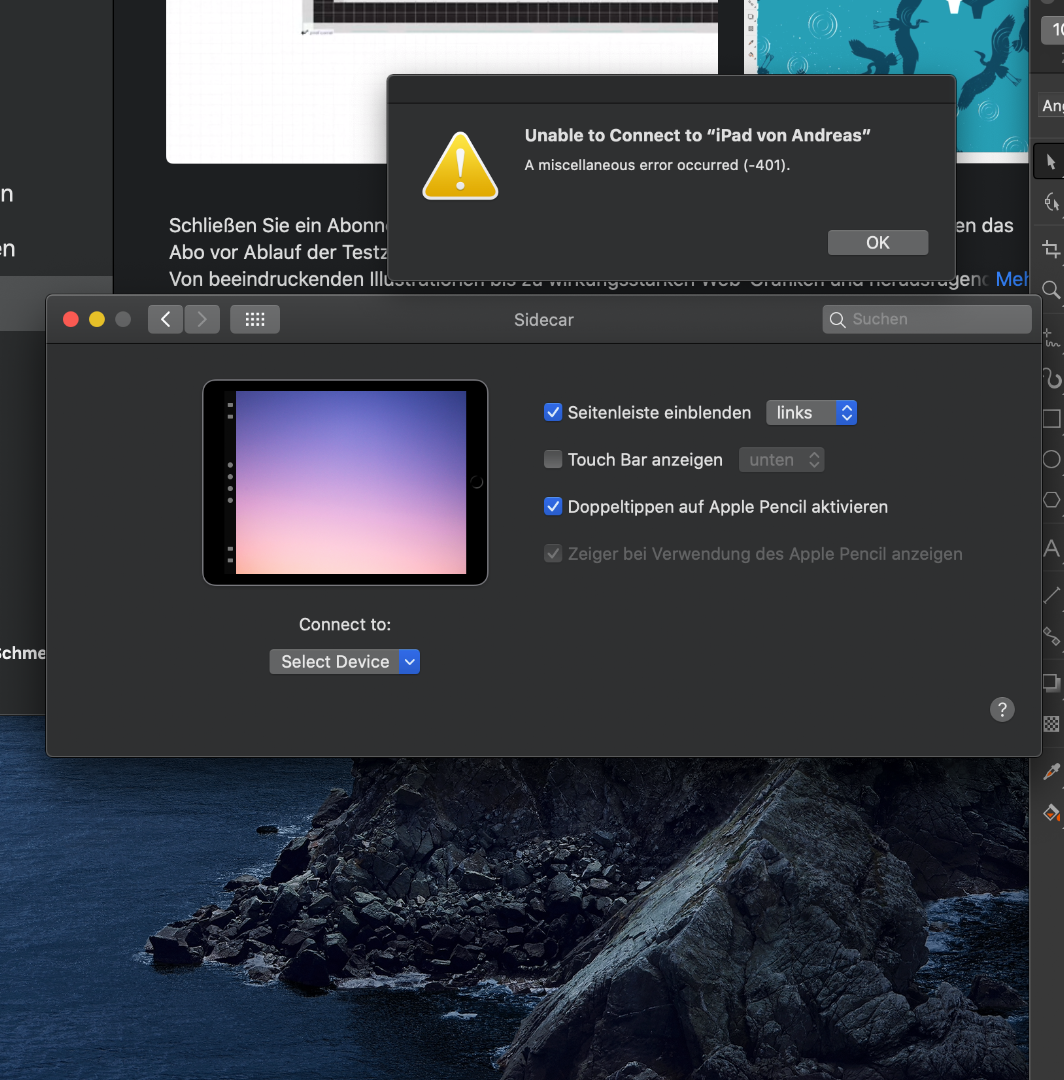Viewport: 1064px width, 1080px height.
Task: Uncheck Doppeltippen auf Apple Pencil aktivieren
Action: 553,506
